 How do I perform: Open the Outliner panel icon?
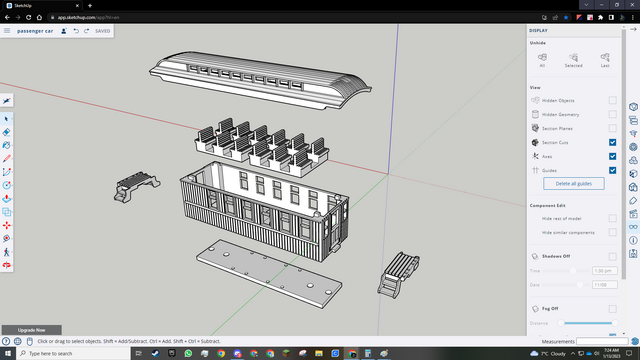tap(633, 120)
